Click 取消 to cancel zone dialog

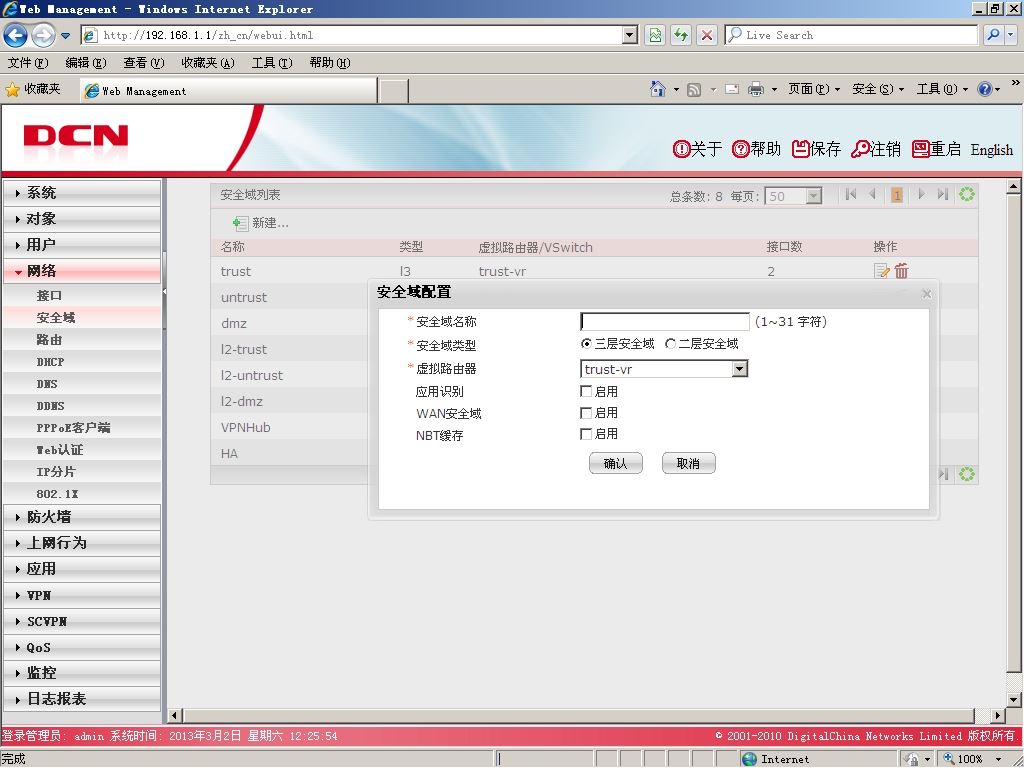688,463
